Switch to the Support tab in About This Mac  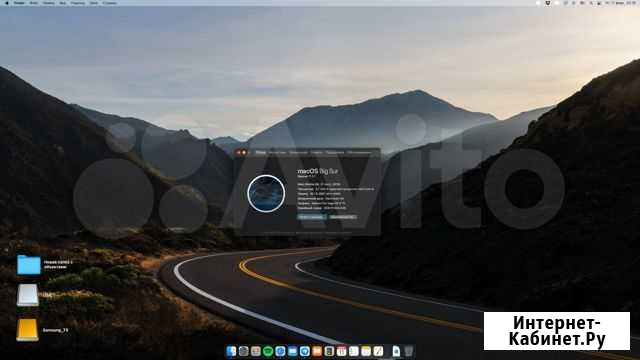point(334,153)
